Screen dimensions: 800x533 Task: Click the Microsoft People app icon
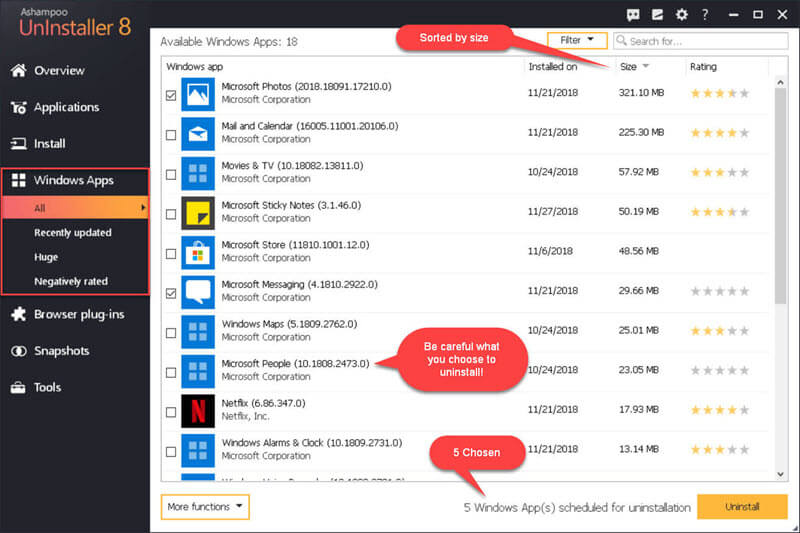coord(198,372)
